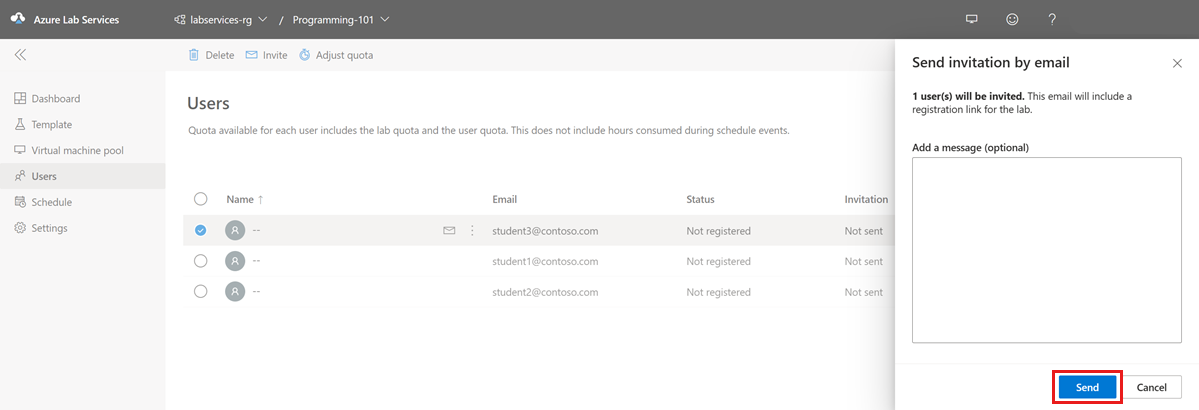Click the feedback smiley face icon
The height and width of the screenshot is (410, 1199).
coord(1012,19)
